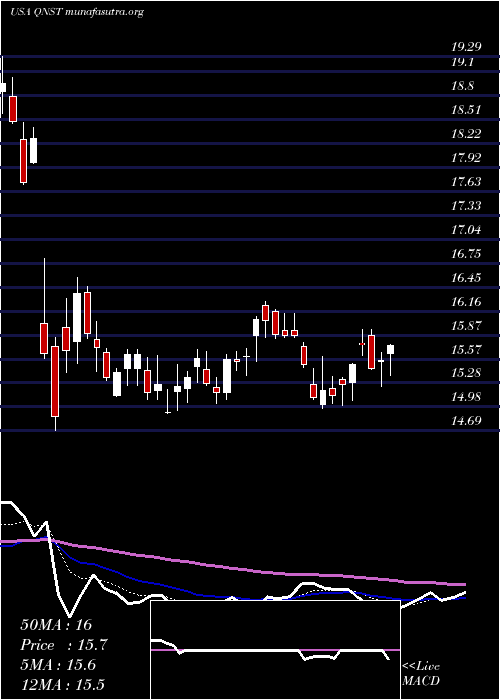The width and height of the screenshot is (500, 700).
Task: Click the 'Price : 15.7' readout
Action: 64,645
